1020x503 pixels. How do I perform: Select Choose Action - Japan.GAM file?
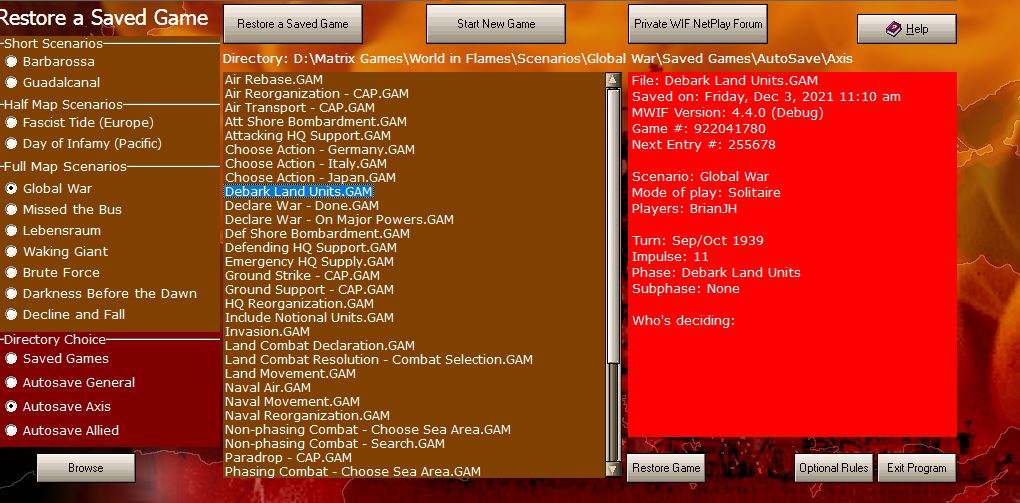point(310,178)
